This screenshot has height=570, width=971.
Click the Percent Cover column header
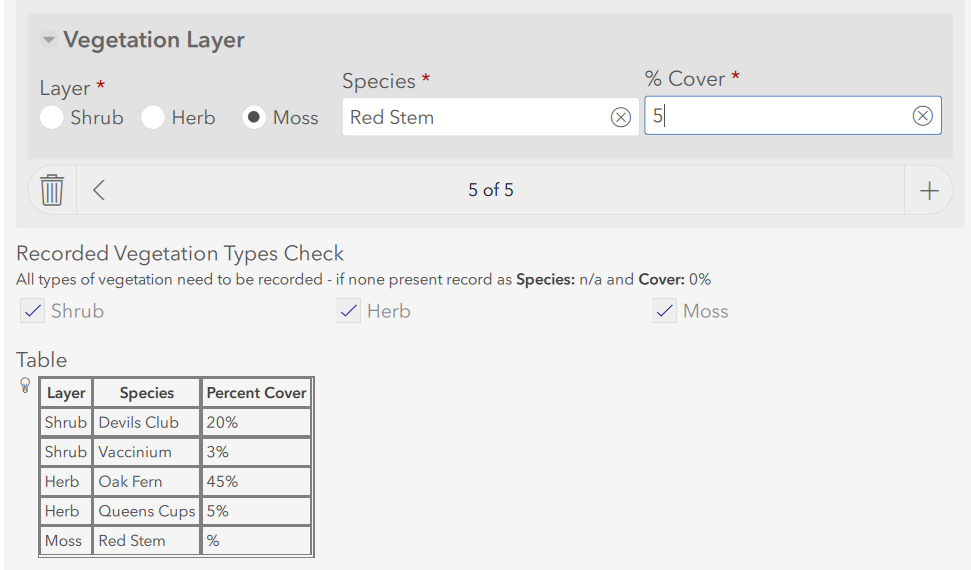coord(256,393)
